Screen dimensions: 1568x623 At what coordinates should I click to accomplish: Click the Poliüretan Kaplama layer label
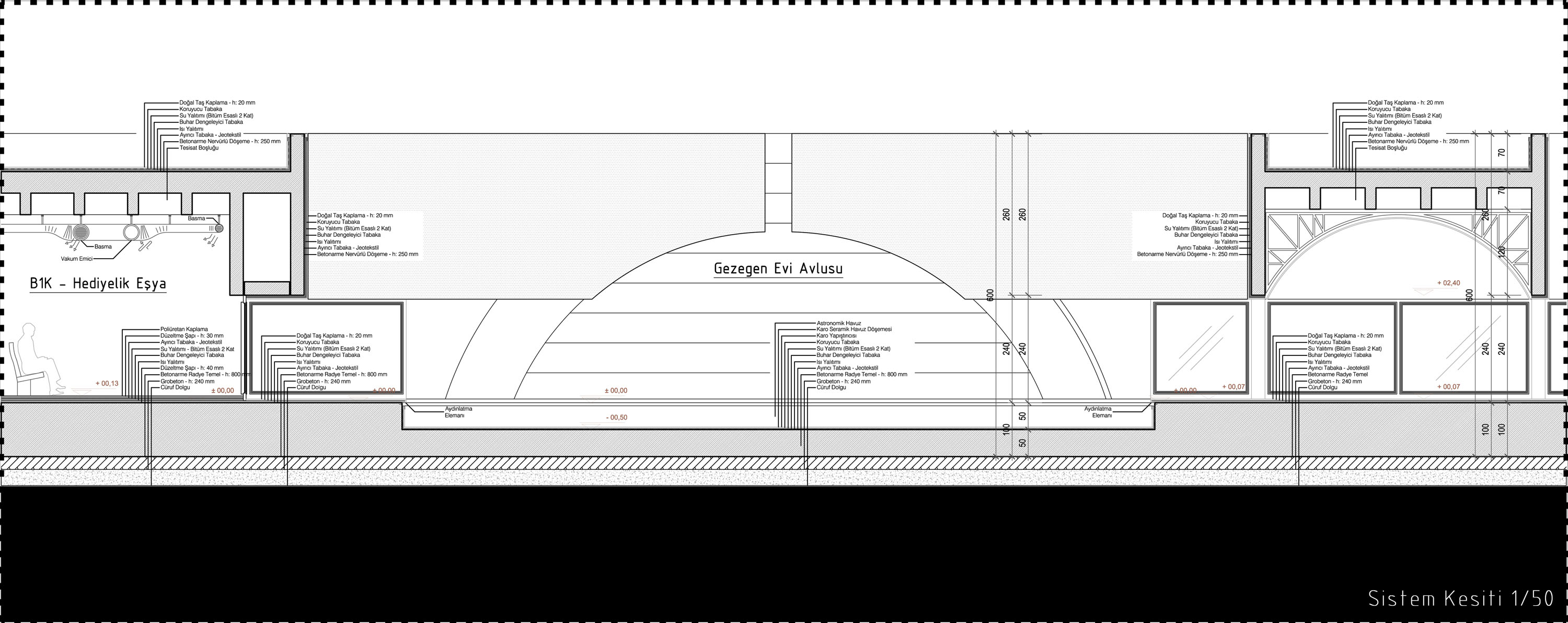click(184, 329)
